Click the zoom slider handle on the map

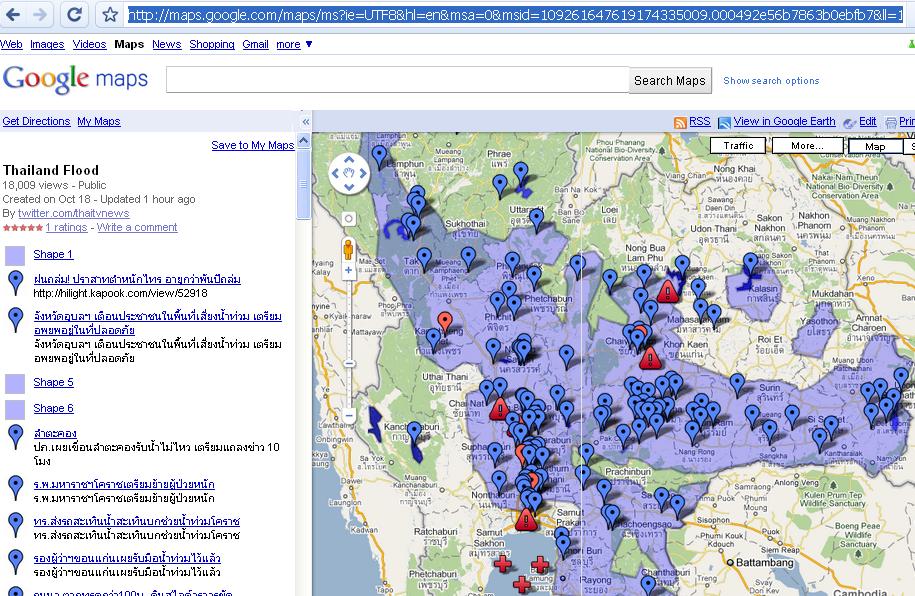tap(349, 363)
